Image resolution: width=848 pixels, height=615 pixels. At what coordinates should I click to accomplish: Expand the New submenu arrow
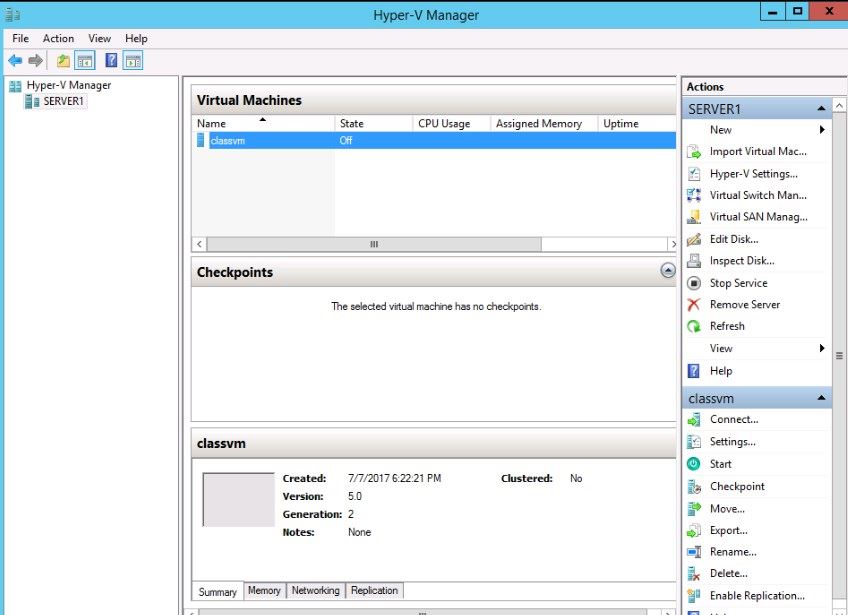tap(822, 130)
